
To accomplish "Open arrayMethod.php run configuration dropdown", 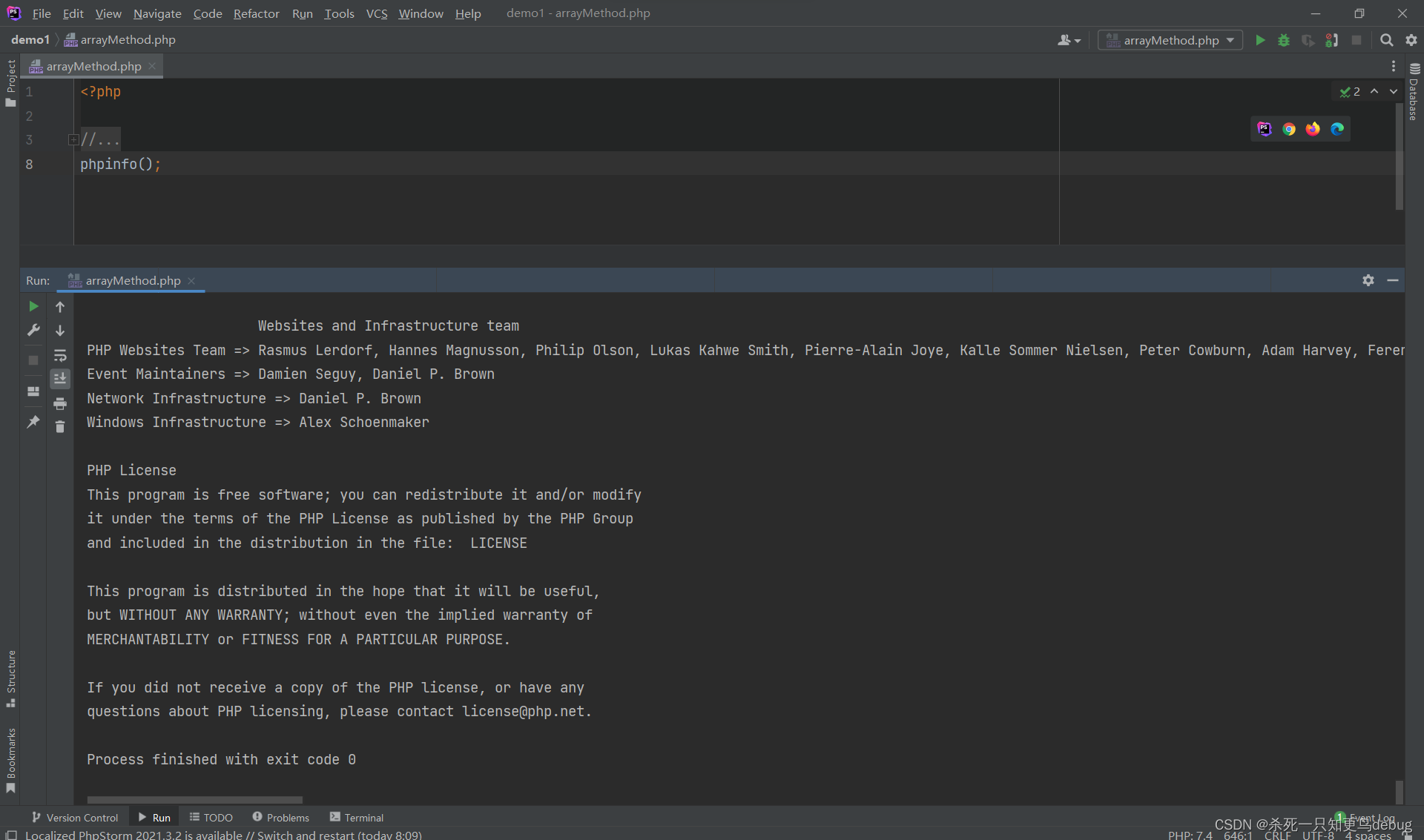I will point(1170,40).
